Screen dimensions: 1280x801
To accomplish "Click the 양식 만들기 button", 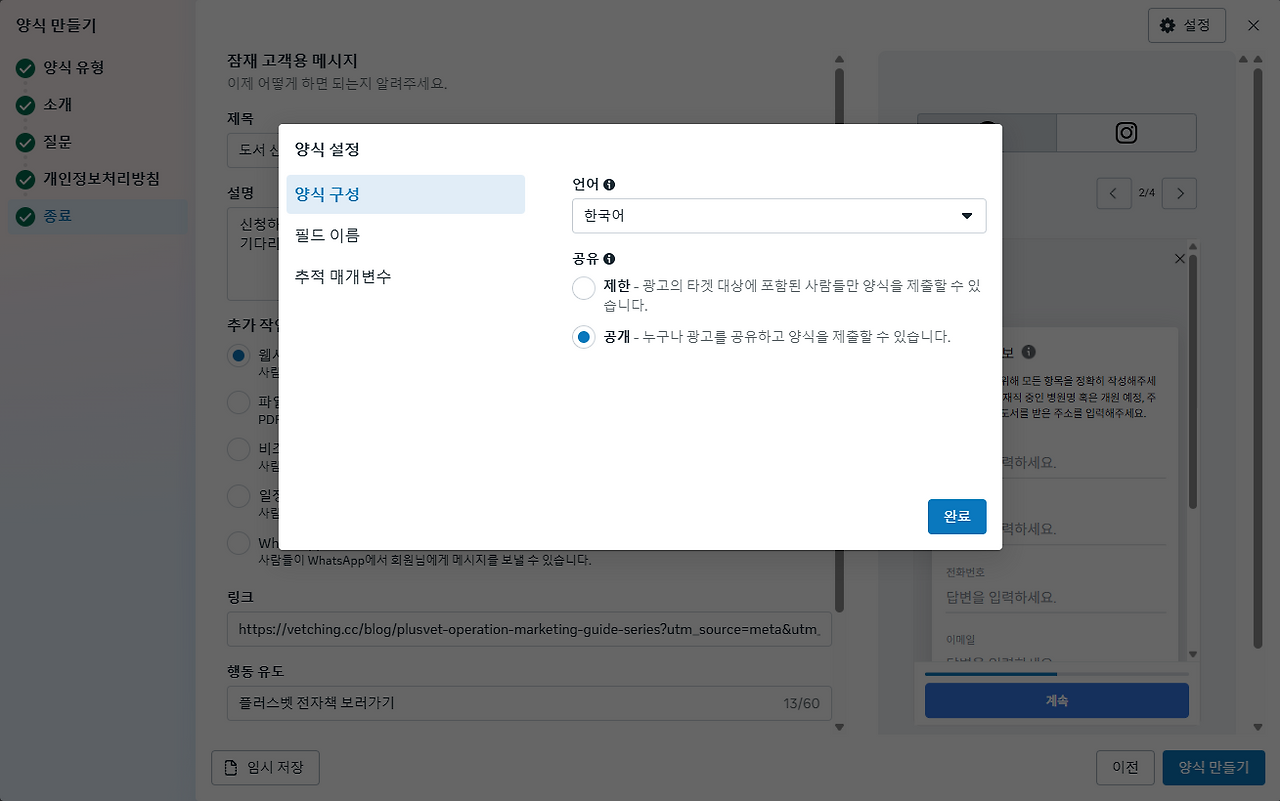I will 1213,767.
